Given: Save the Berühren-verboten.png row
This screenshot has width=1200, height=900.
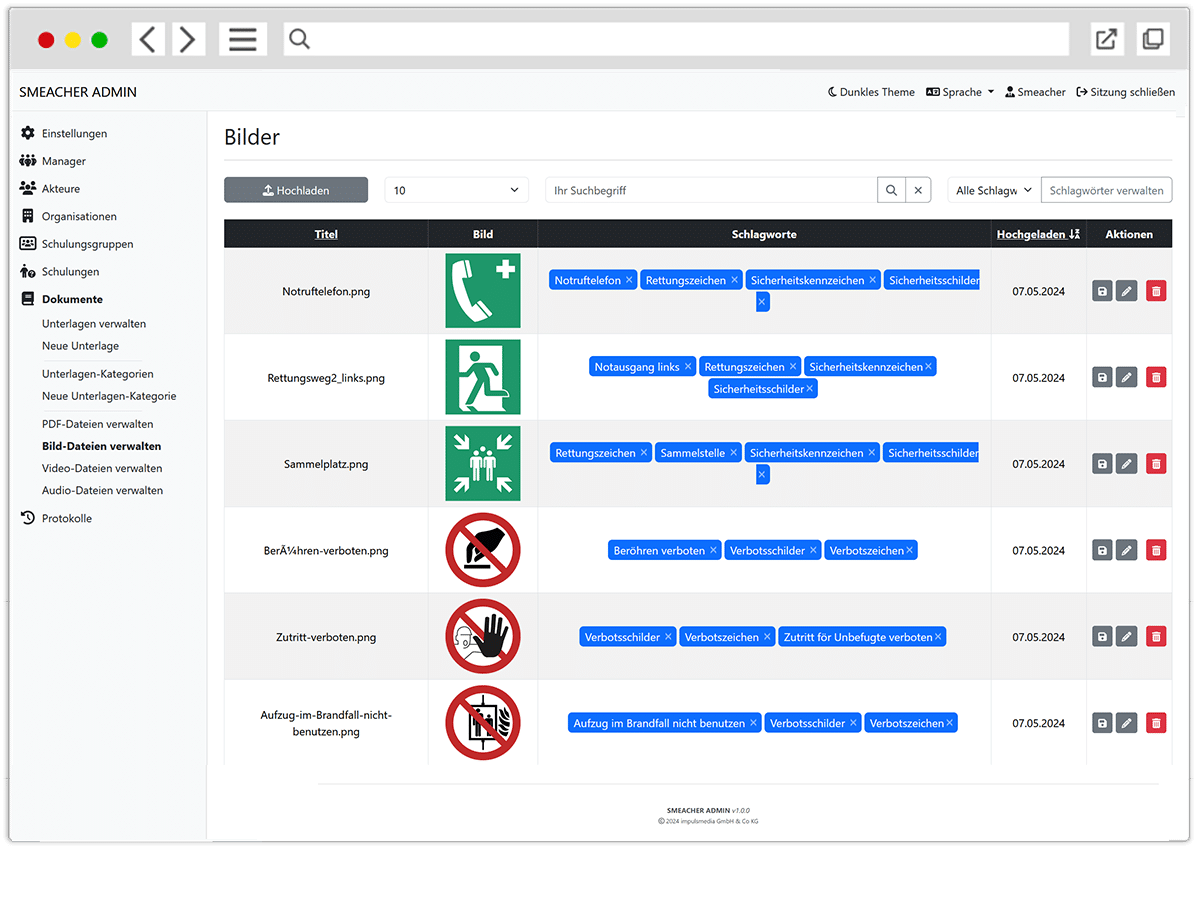Looking at the screenshot, I should pyautogui.click(x=1102, y=550).
